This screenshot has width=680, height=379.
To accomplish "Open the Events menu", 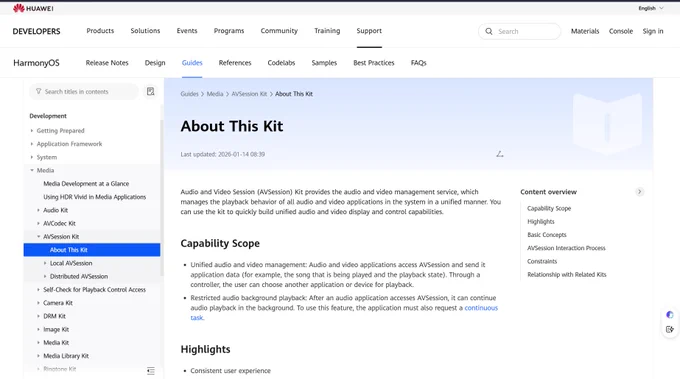I will (x=187, y=31).
